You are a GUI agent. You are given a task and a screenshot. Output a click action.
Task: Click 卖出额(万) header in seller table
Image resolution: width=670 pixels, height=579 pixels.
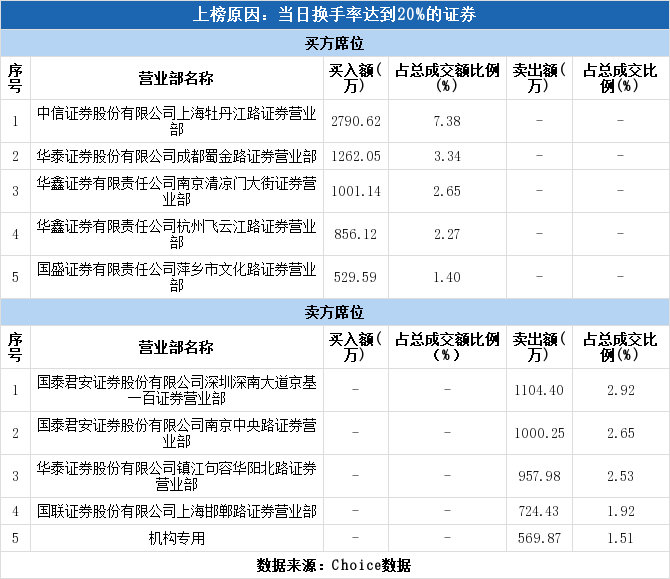pos(539,347)
